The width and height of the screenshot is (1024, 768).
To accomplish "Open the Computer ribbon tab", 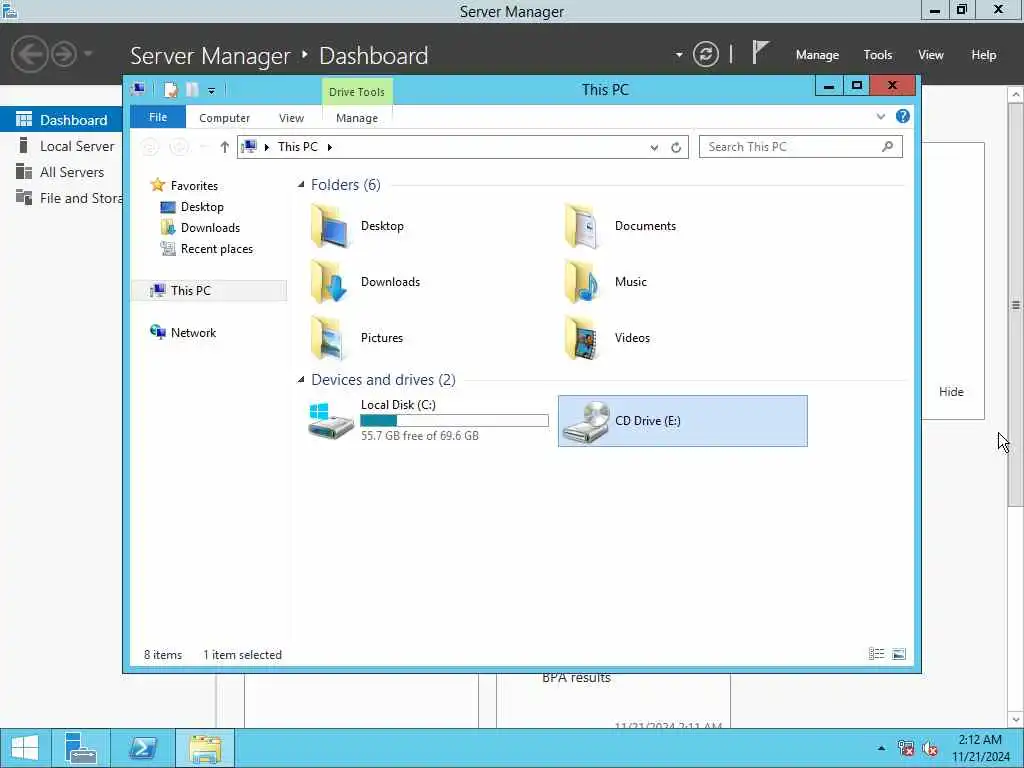I will (224, 118).
